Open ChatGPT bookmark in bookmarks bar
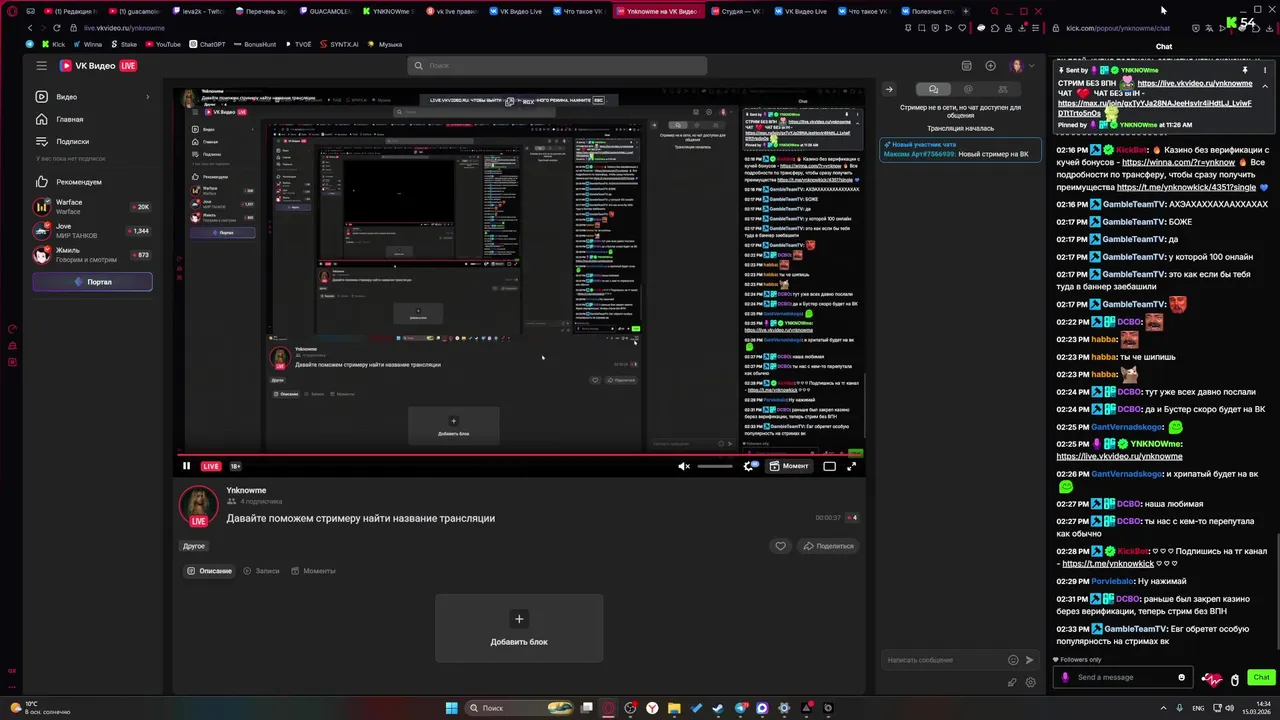 pyautogui.click(x=206, y=44)
